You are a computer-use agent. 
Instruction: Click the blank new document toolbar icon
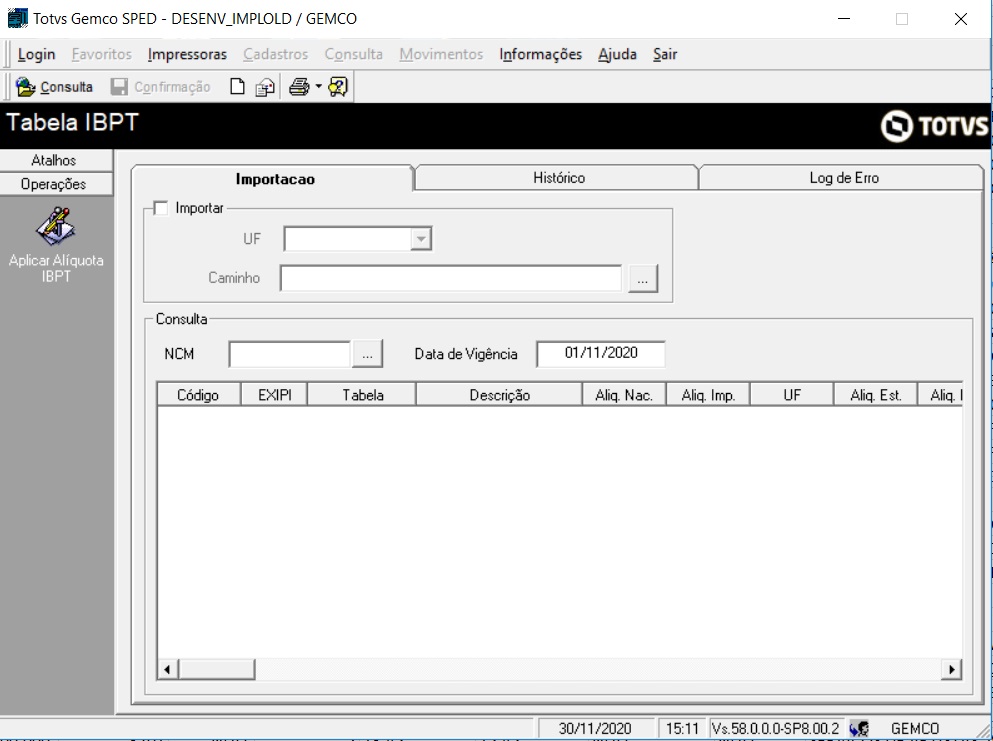[x=237, y=87]
